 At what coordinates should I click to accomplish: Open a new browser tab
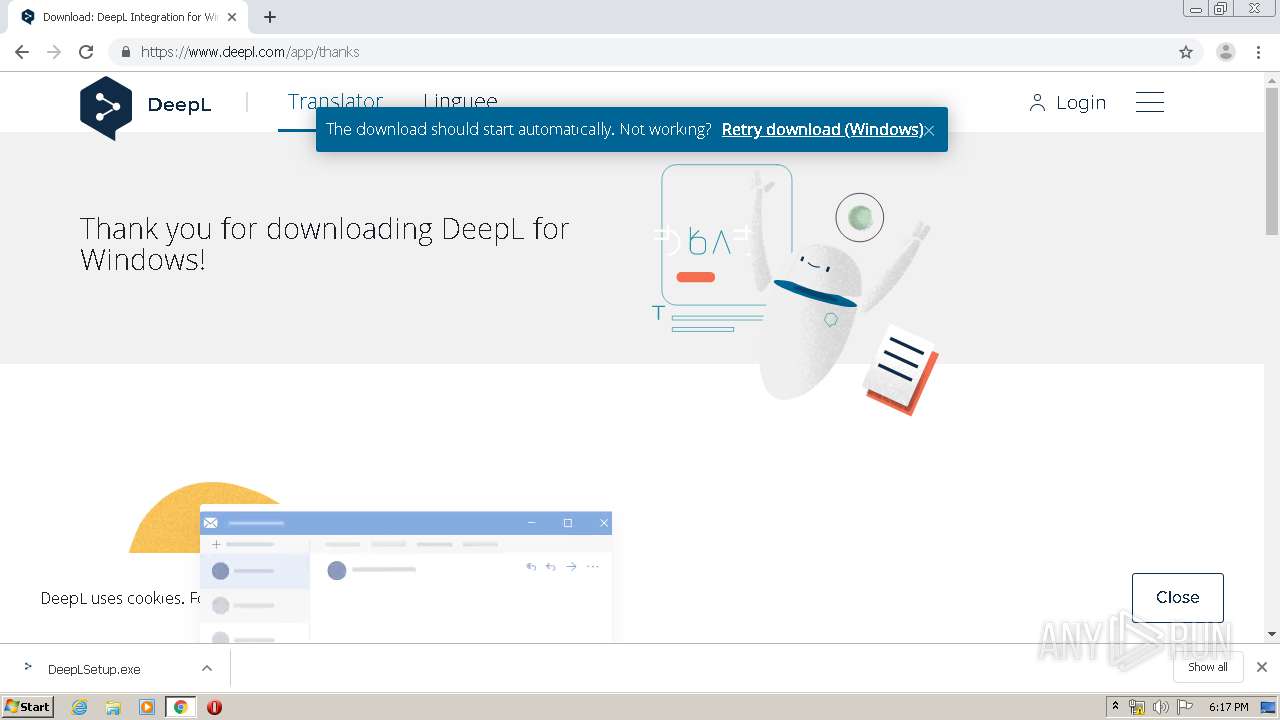(270, 17)
